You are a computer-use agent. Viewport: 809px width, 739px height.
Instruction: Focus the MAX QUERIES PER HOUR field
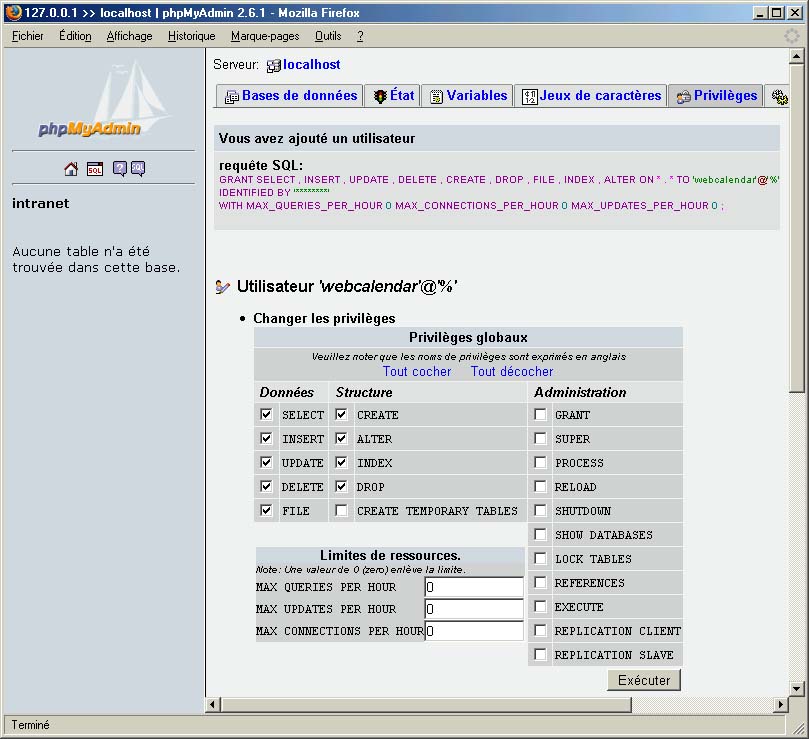(474, 587)
